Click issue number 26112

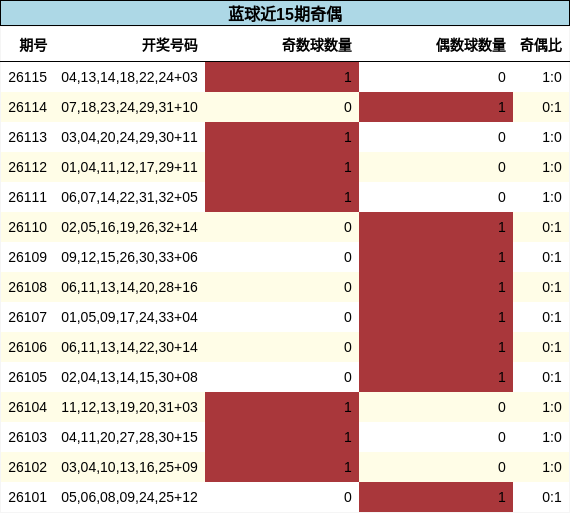point(28,167)
